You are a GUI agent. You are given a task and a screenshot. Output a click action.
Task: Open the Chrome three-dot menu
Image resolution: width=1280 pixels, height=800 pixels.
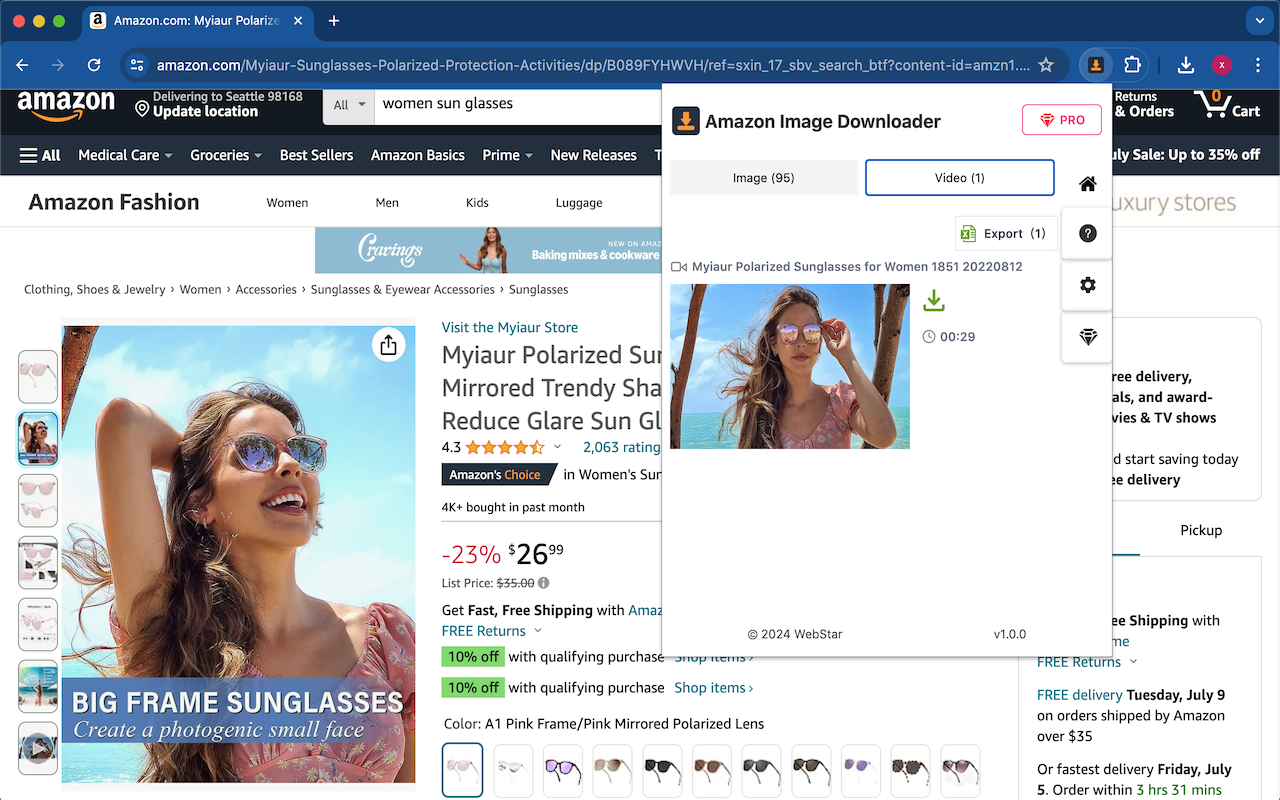click(x=1258, y=65)
